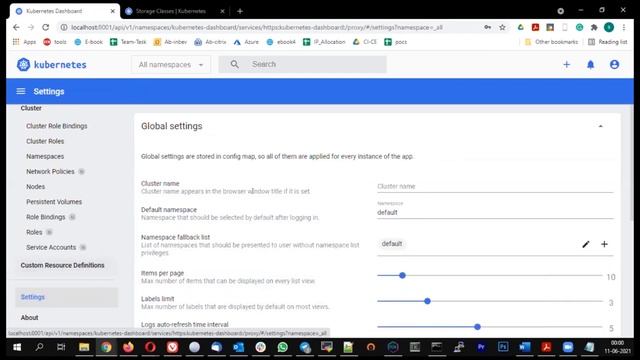Open the Team-Task bookmark
Viewport: 640px width, 360px height.
coord(128,42)
